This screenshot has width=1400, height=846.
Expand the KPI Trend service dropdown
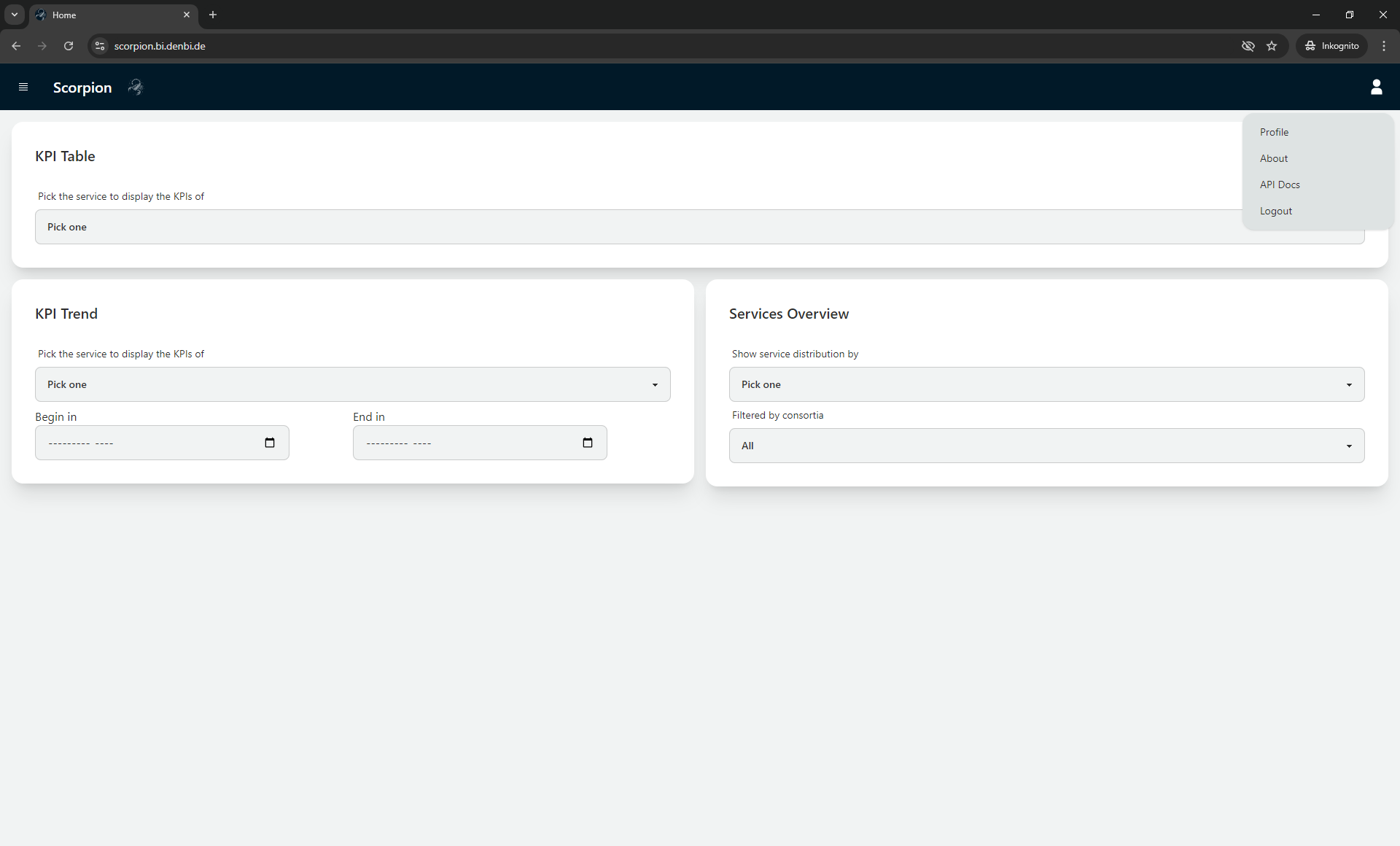point(352,384)
